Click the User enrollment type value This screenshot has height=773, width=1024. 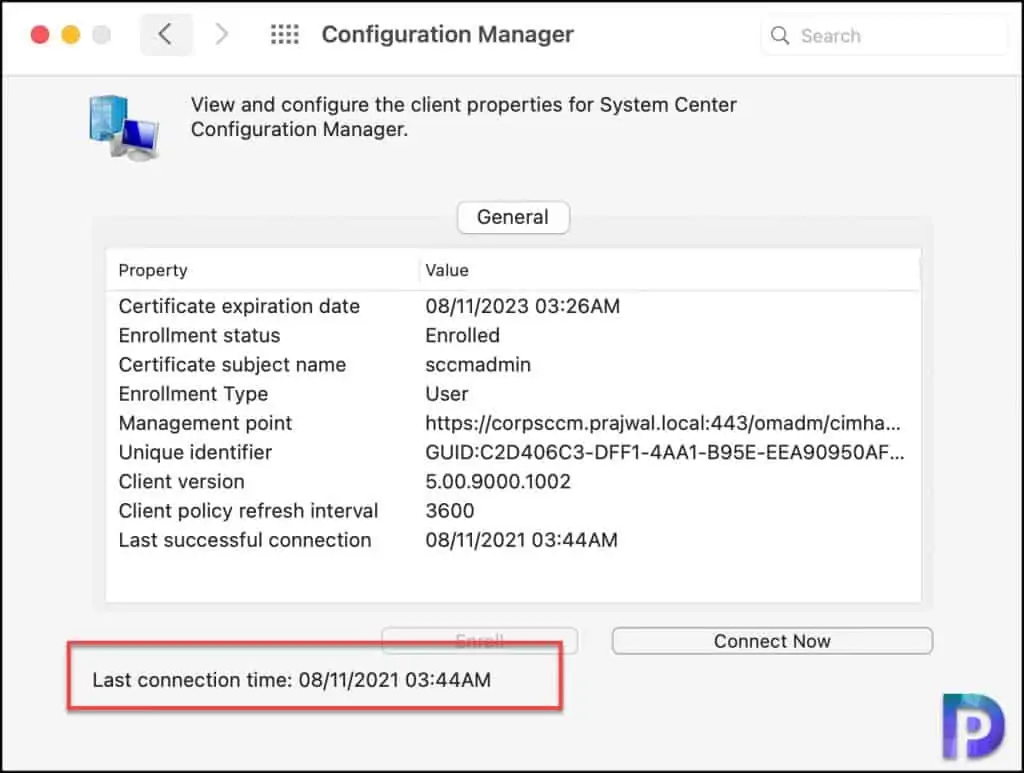(x=447, y=394)
